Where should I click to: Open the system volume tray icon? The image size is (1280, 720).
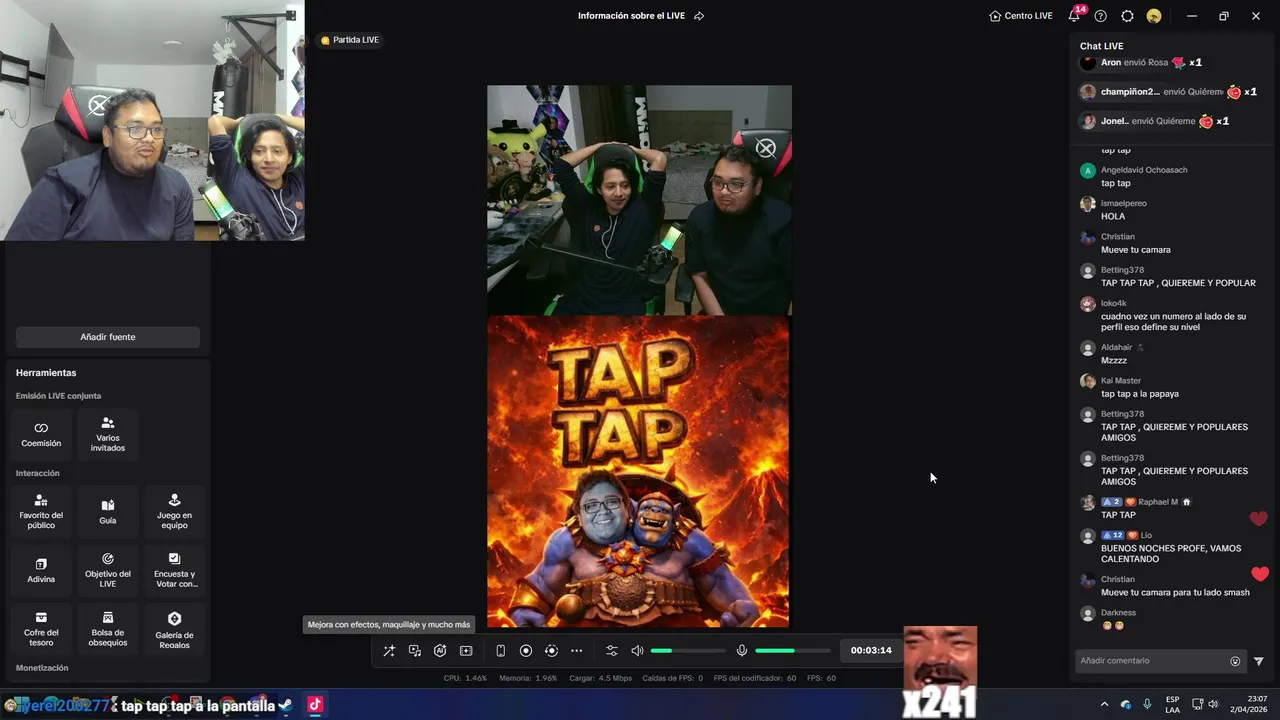(1213, 705)
